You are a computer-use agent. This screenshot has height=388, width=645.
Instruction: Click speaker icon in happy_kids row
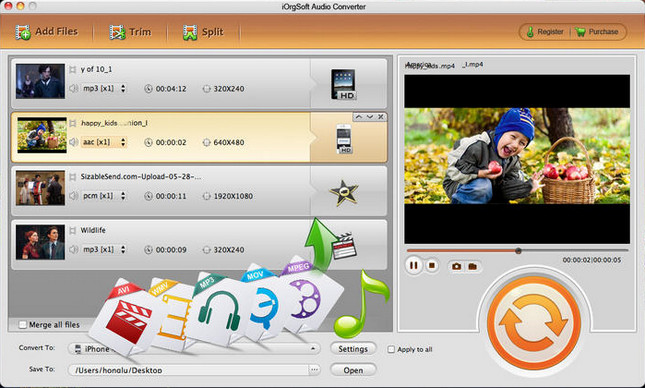tap(74, 142)
